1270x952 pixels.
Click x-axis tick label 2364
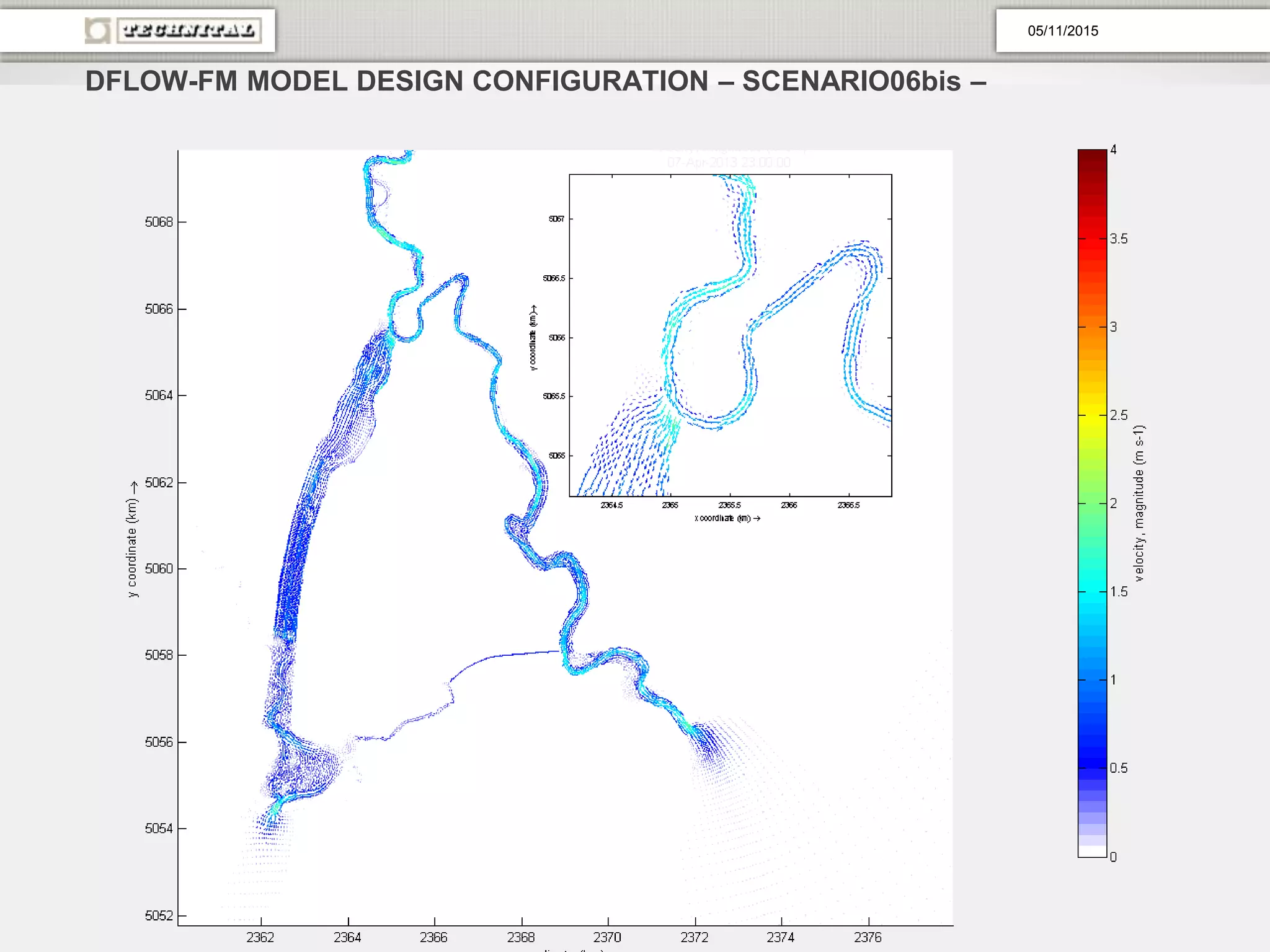(347, 937)
